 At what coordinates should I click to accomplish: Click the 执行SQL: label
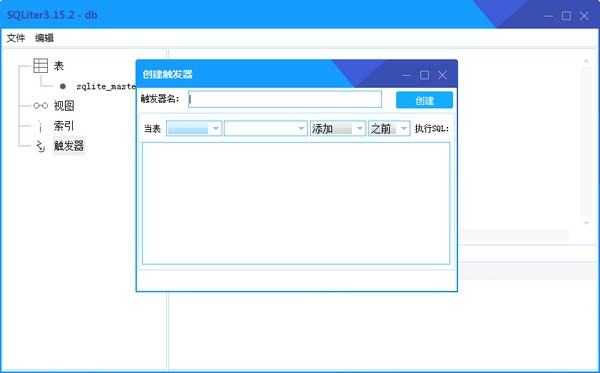click(x=432, y=129)
